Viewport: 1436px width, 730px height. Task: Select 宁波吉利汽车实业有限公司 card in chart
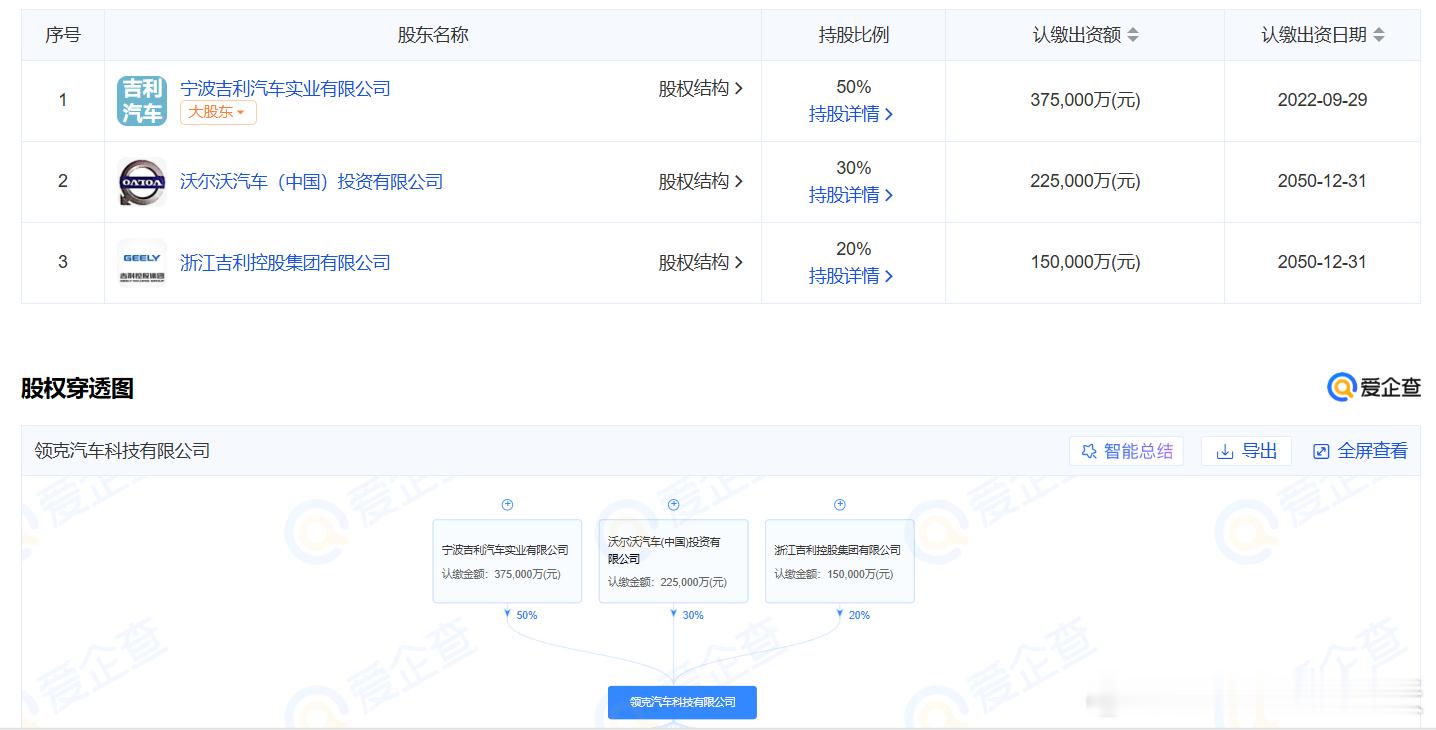click(507, 561)
